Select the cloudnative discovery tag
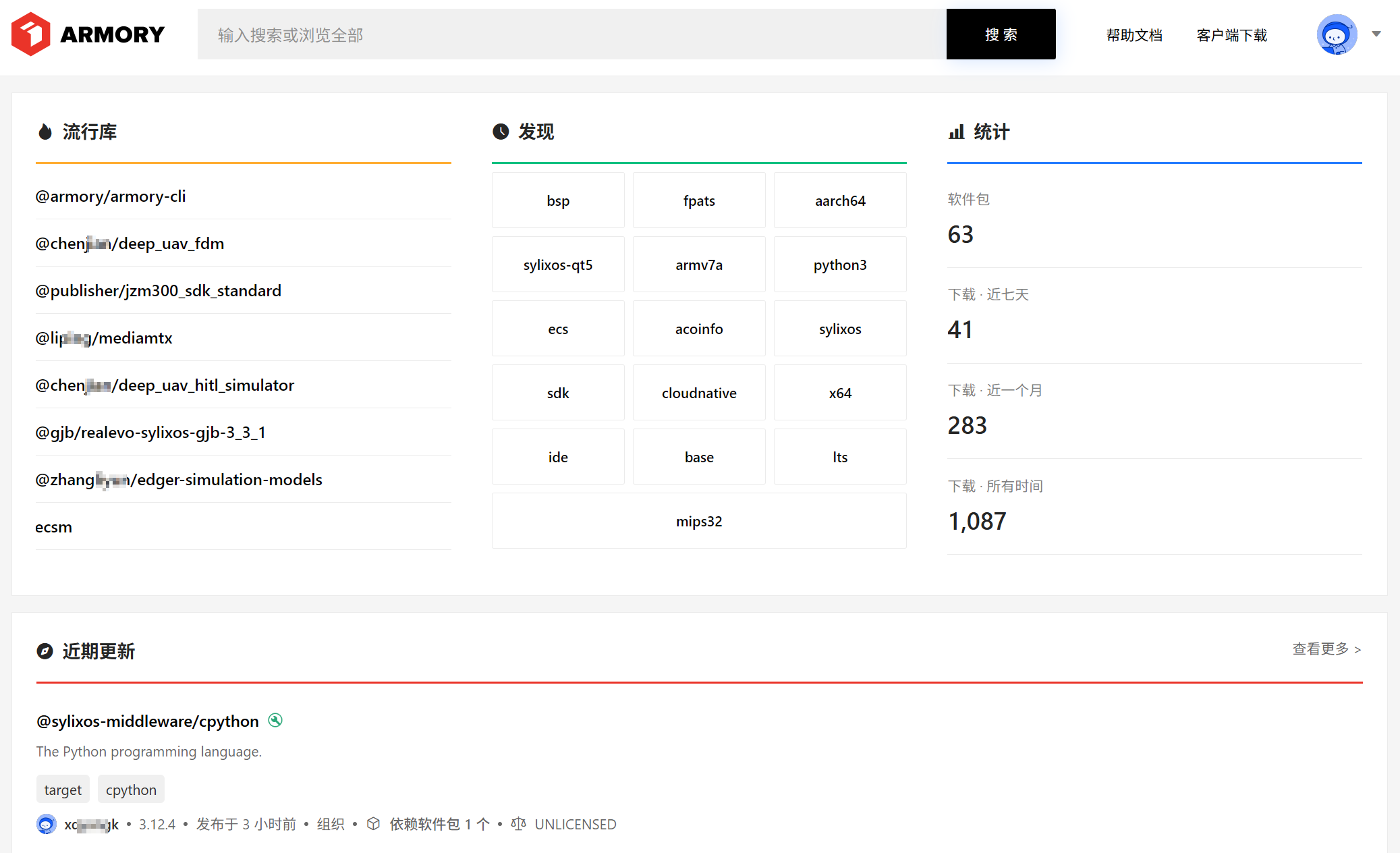This screenshot has height=853, width=1400. pyautogui.click(x=699, y=393)
